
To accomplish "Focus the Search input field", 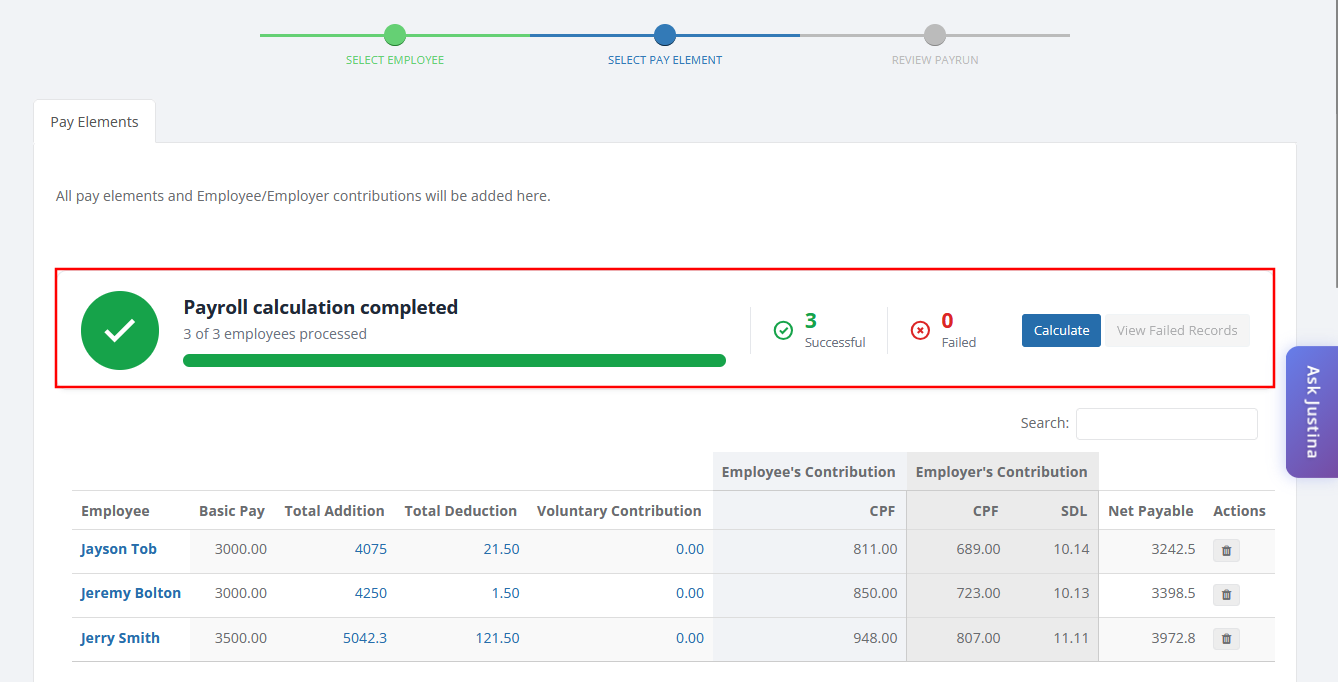I will pos(1167,423).
